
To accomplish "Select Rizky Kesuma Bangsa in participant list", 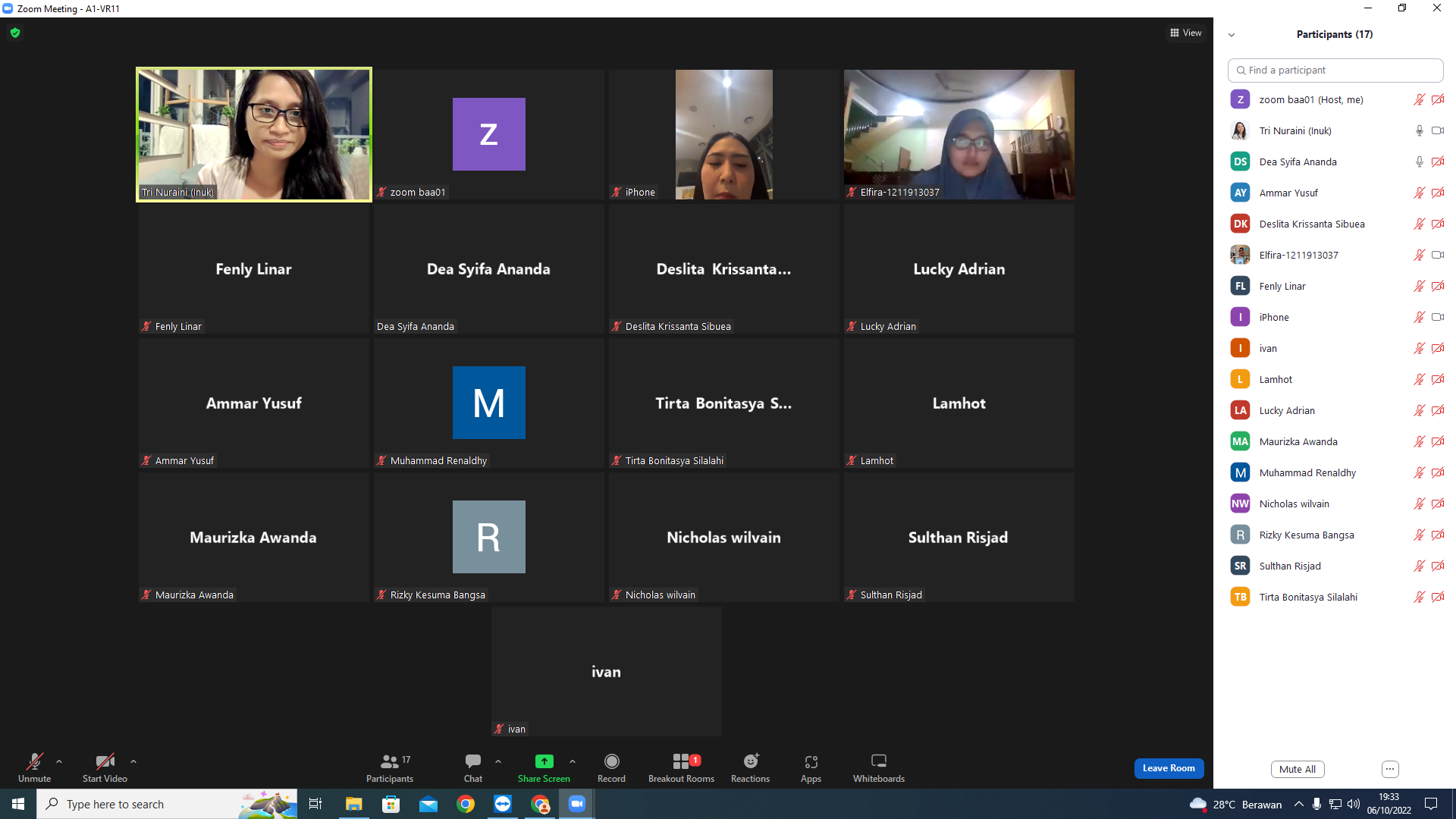I will [x=1335, y=535].
